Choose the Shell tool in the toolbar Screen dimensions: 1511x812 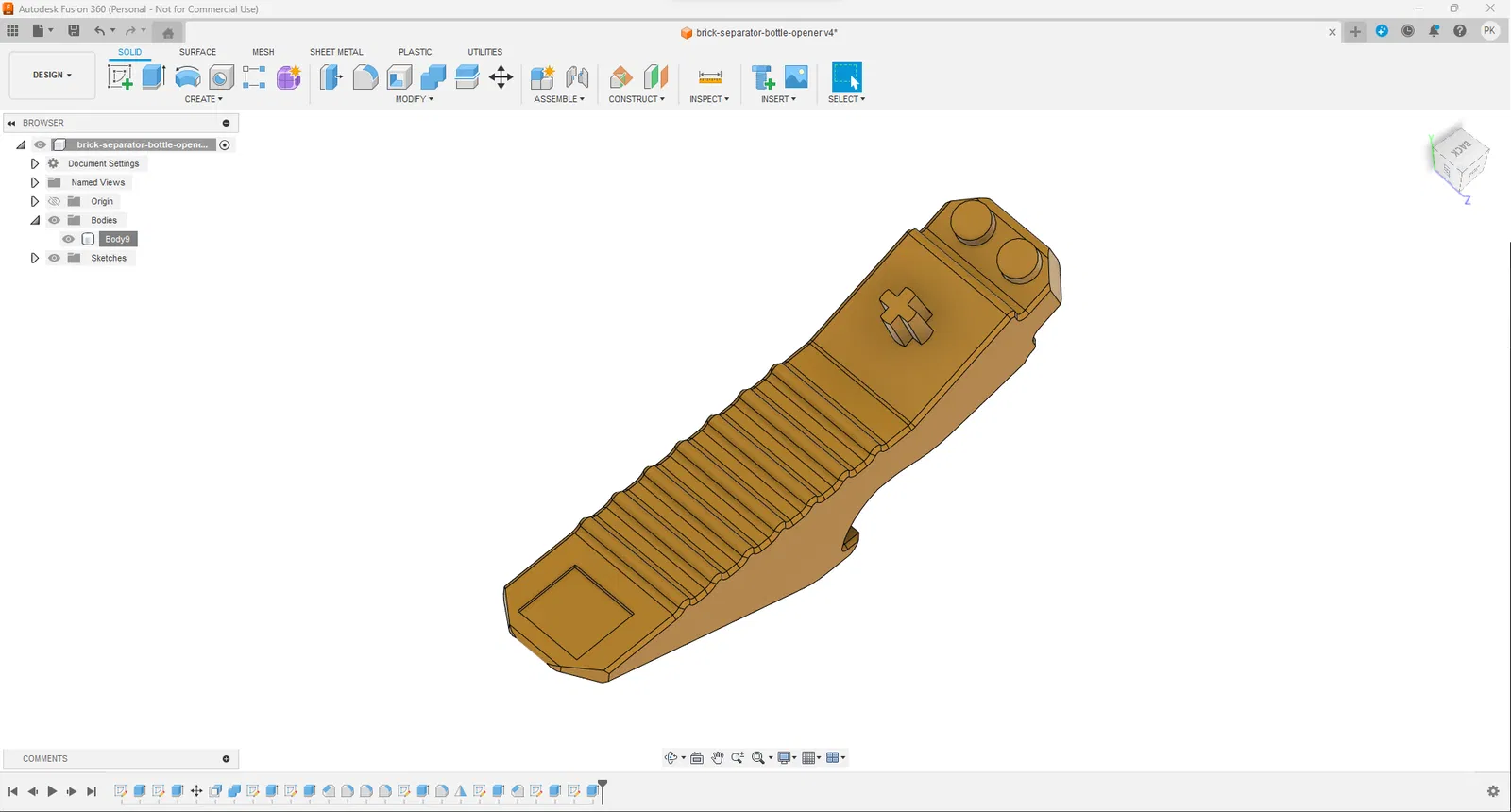point(399,77)
